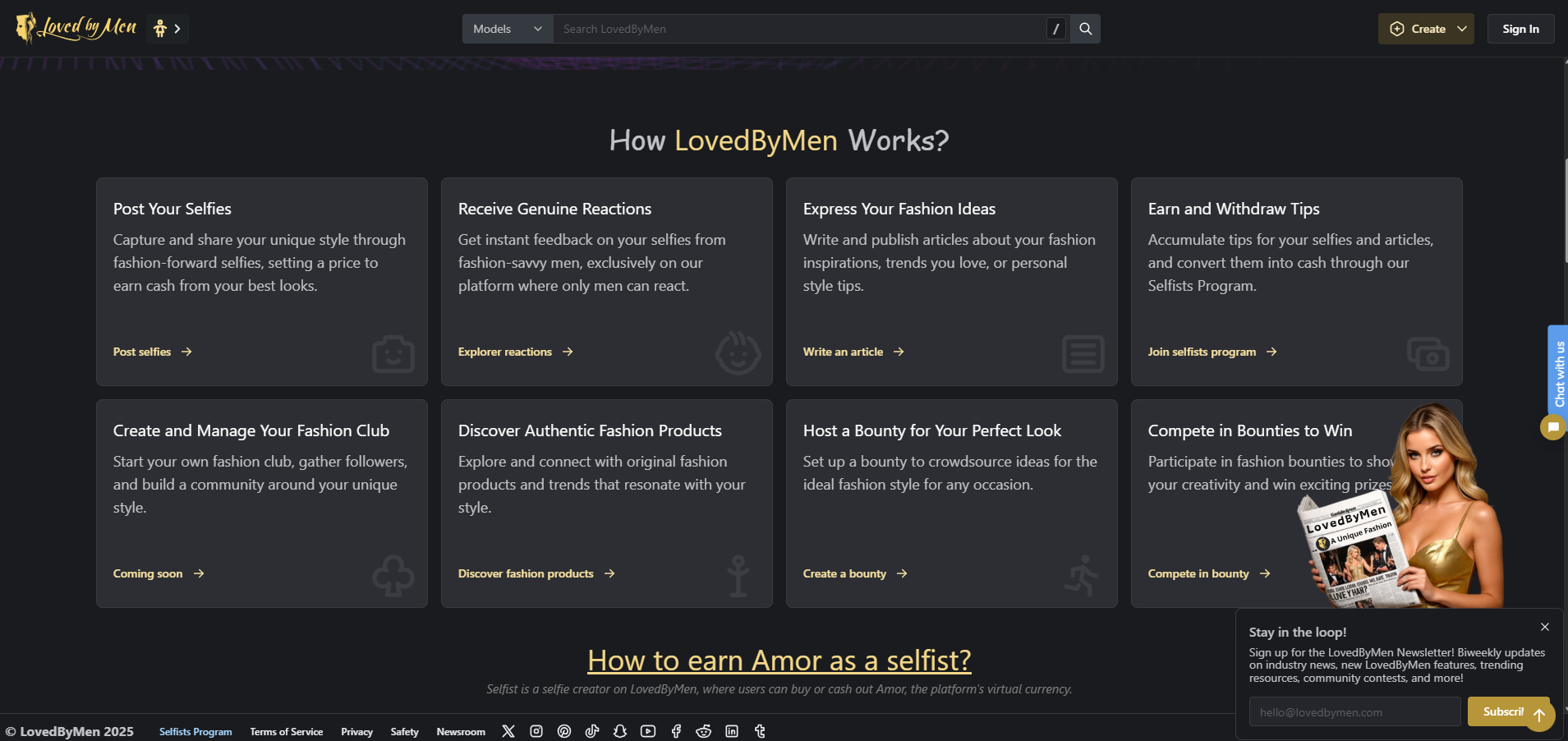Screen dimensions: 1568x741
Task: Open the Join selfists program link
Action: click(x=1212, y=352)
